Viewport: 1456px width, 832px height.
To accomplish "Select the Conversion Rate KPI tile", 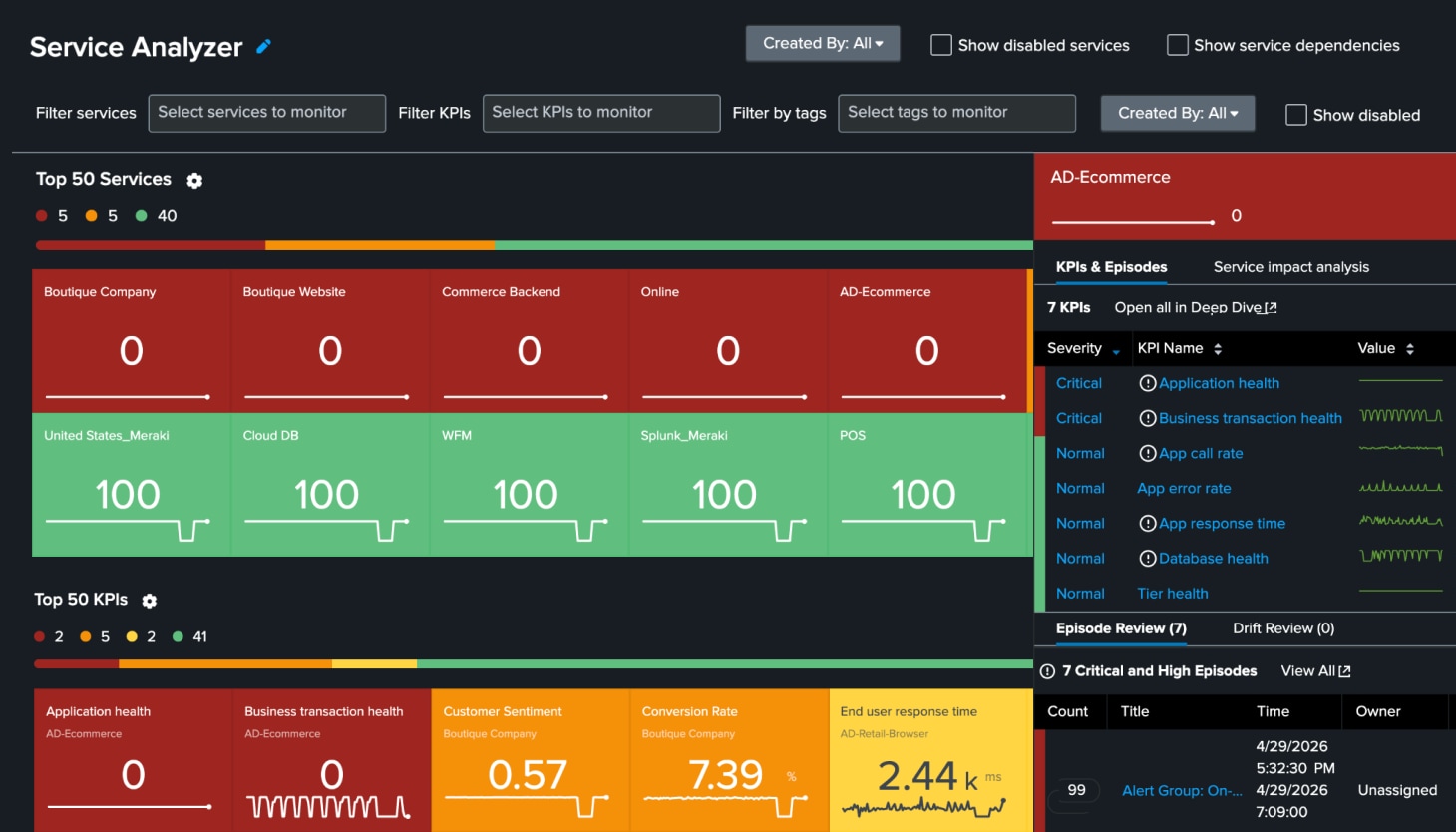I will click(729, 760).
